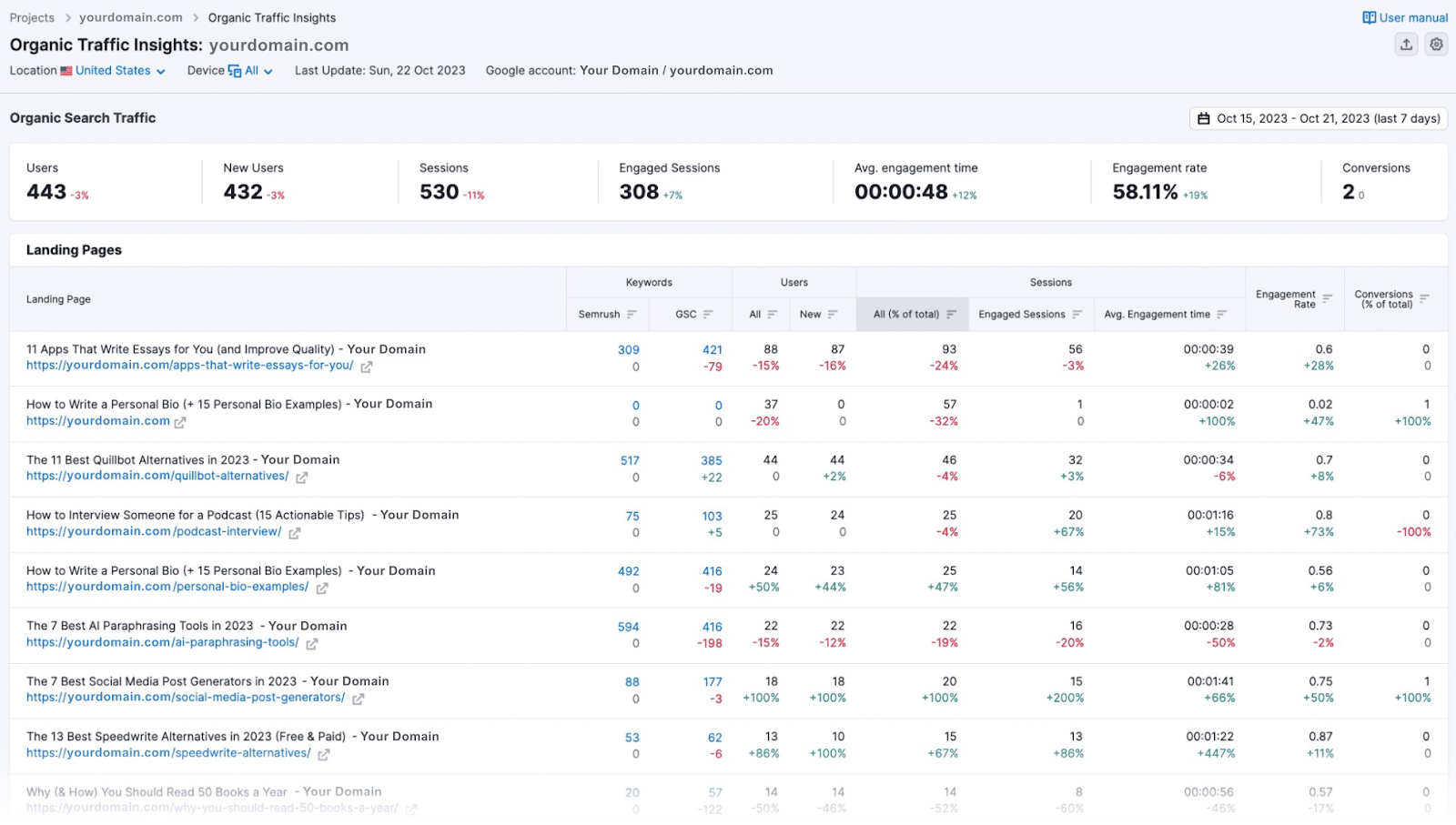1456x825 pixels.
Task: Toggle sorting on All (% of total) sessions column
Action: (x=950, y=314)
